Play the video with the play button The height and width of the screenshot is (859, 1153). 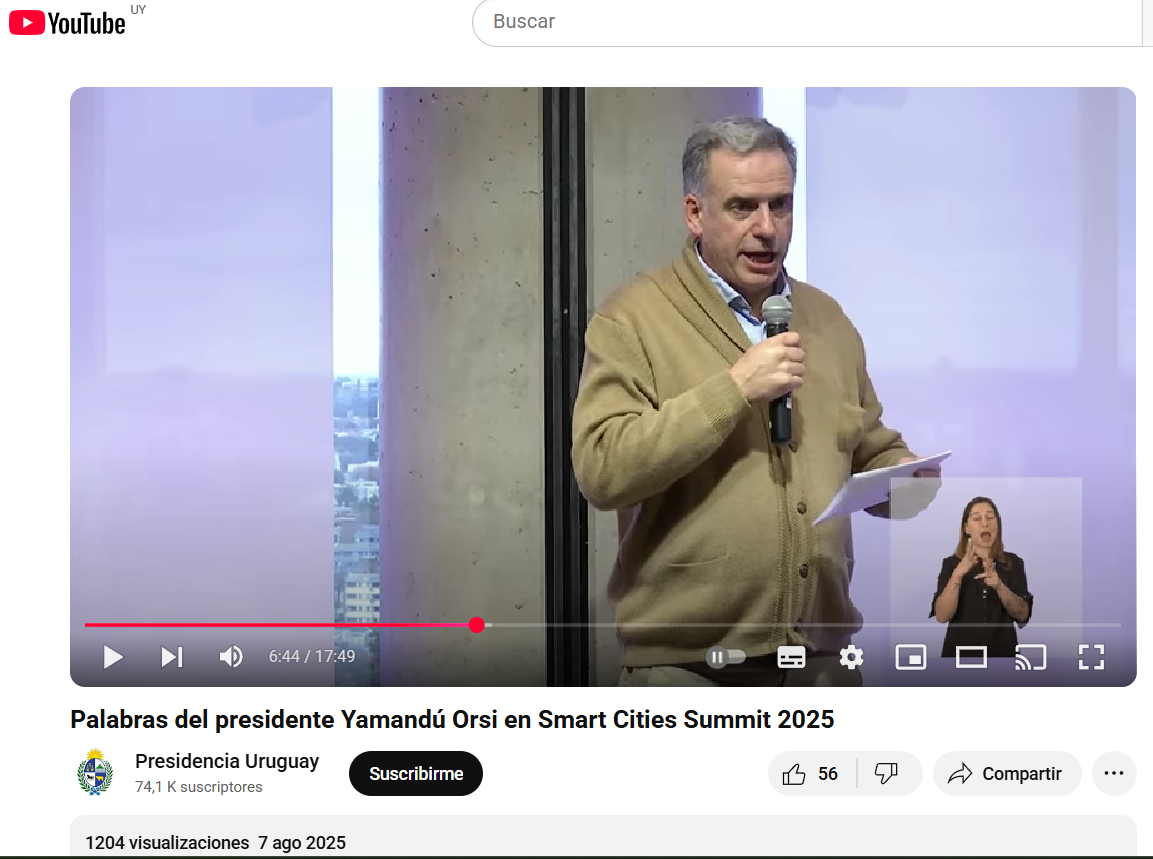click(113, 657)
